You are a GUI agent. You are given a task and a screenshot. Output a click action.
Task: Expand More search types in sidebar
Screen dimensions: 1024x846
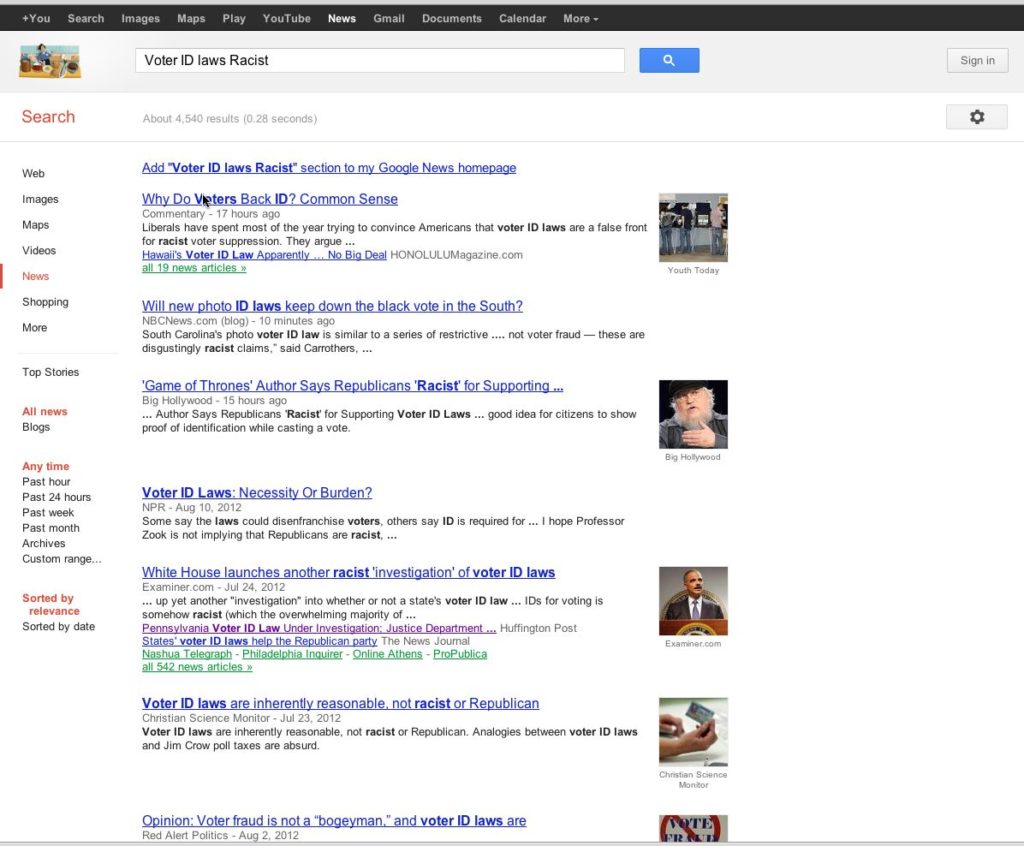pyautogui.click(x=35, y=327)
